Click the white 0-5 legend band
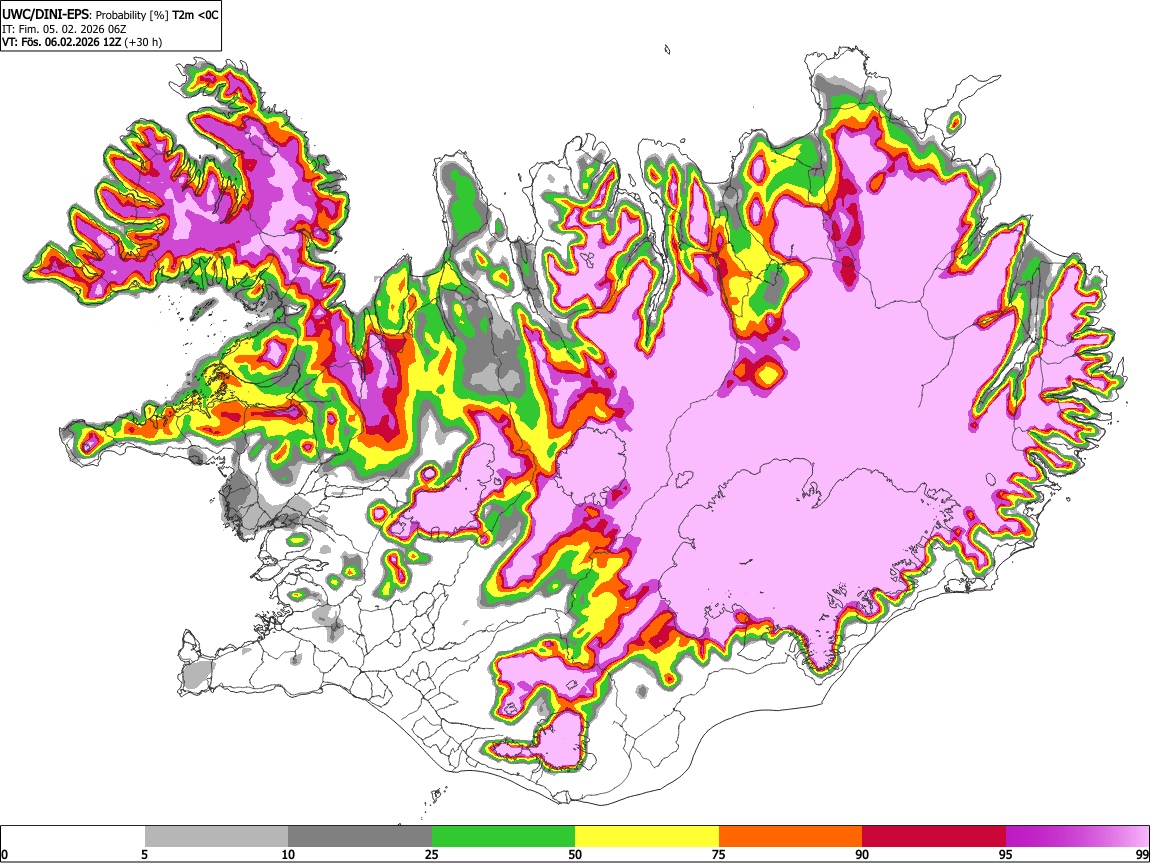 [73, 836]
